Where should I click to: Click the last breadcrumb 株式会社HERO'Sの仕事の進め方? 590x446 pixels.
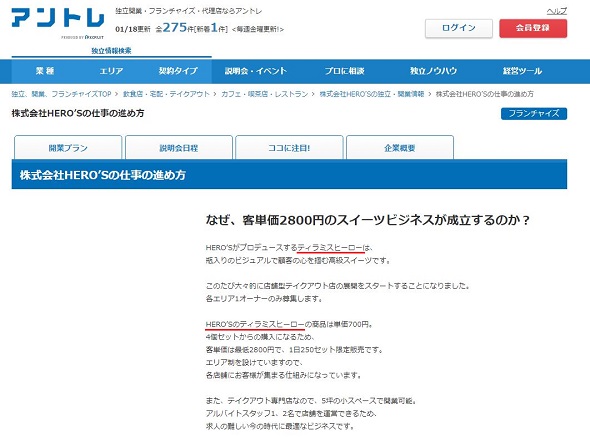485,94
